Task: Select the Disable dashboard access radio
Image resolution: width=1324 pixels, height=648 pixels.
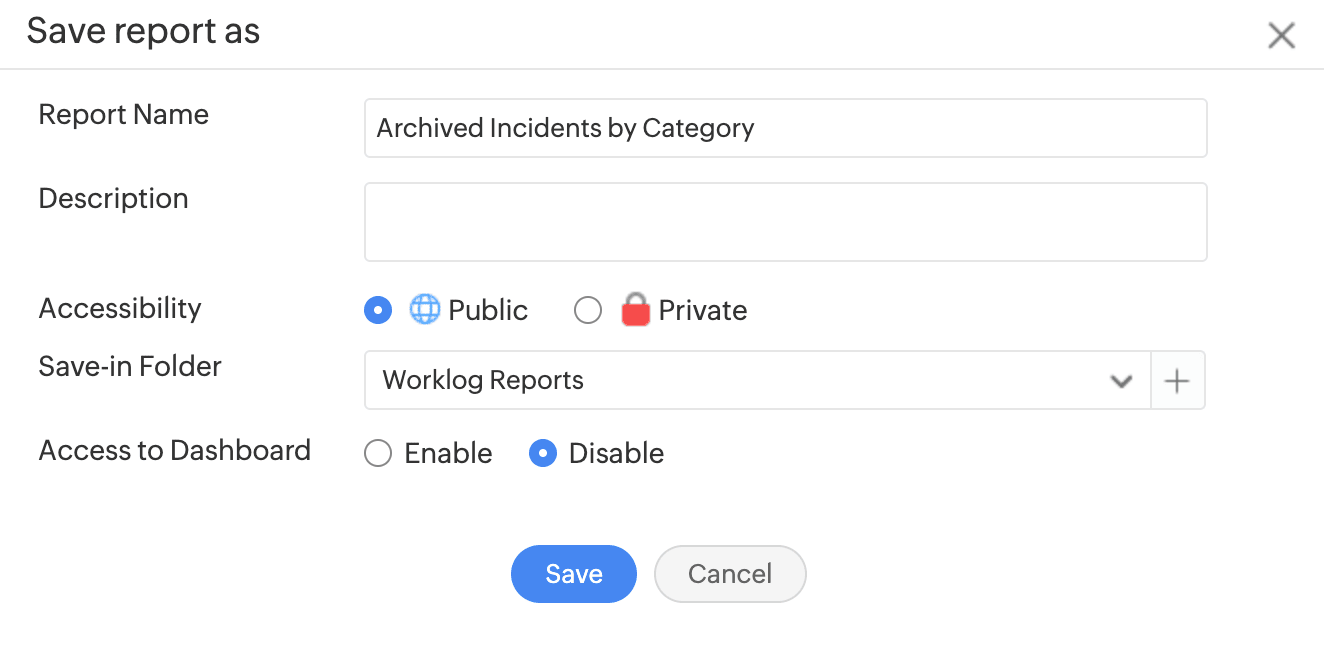Action: tap(542, 454)
